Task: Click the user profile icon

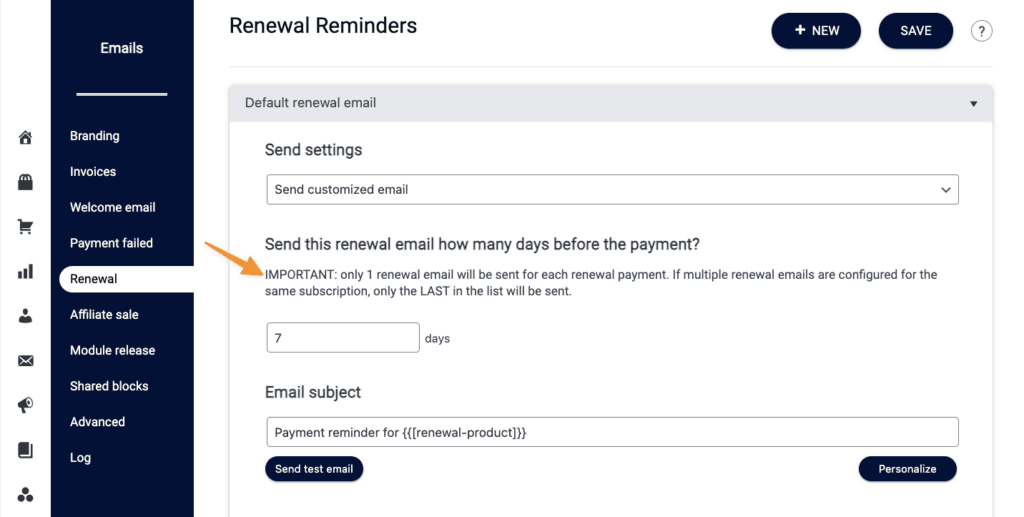Action: click(25, 316)
